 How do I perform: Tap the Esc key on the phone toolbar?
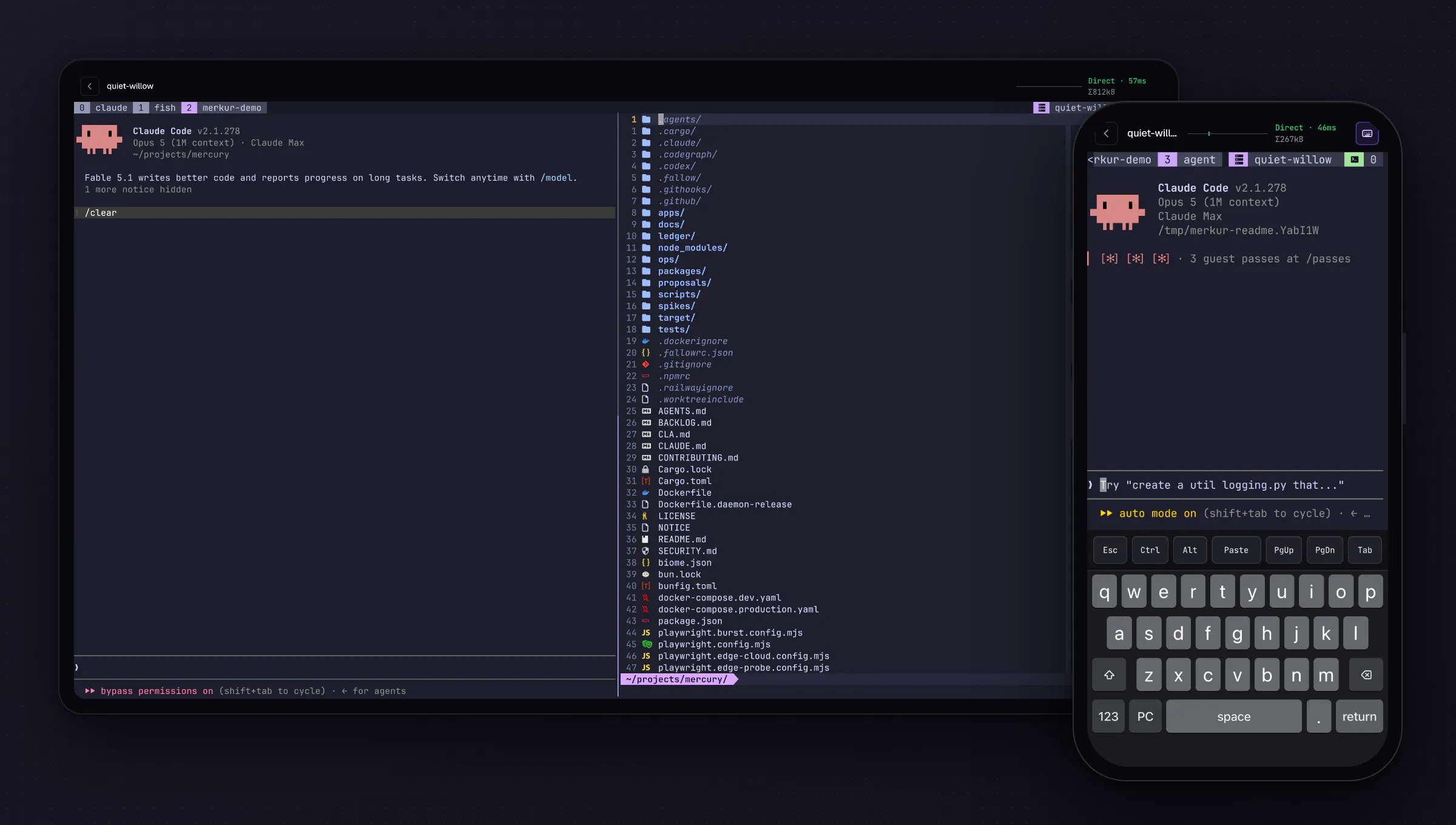click(1110, 550)
